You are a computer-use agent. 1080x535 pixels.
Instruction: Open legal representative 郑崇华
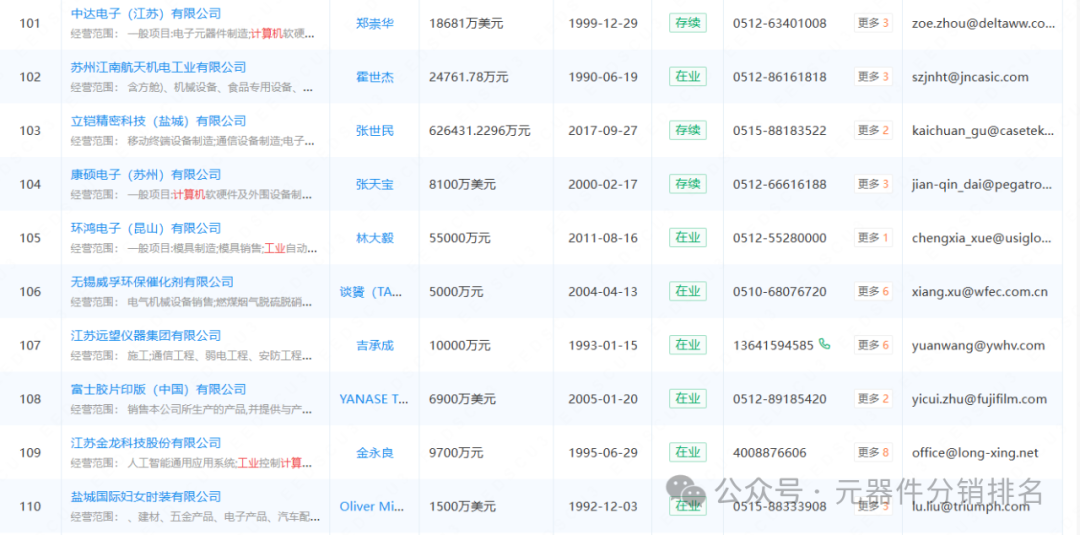click(375, 23)
